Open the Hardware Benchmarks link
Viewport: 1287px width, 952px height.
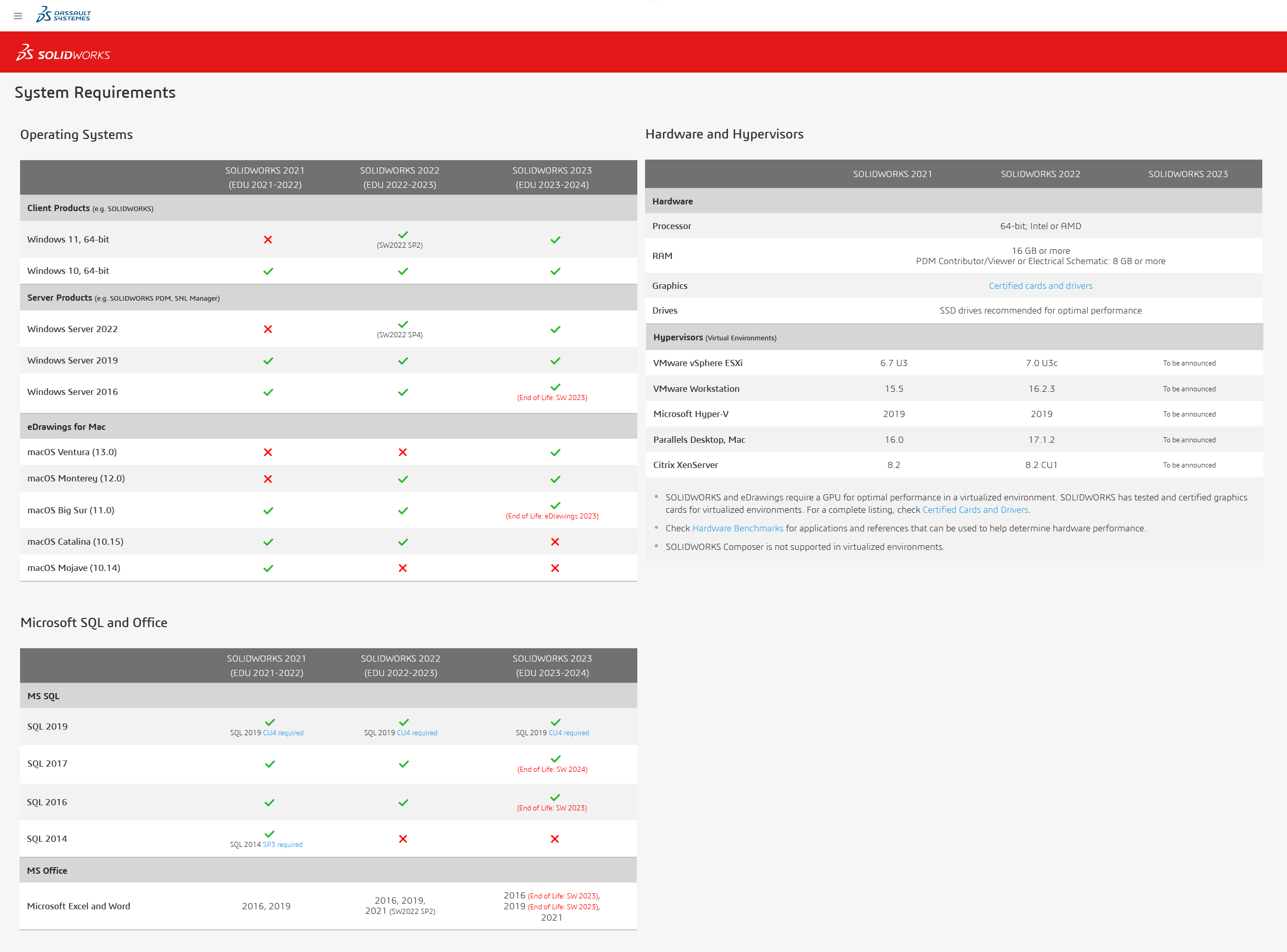pos(737,528)
